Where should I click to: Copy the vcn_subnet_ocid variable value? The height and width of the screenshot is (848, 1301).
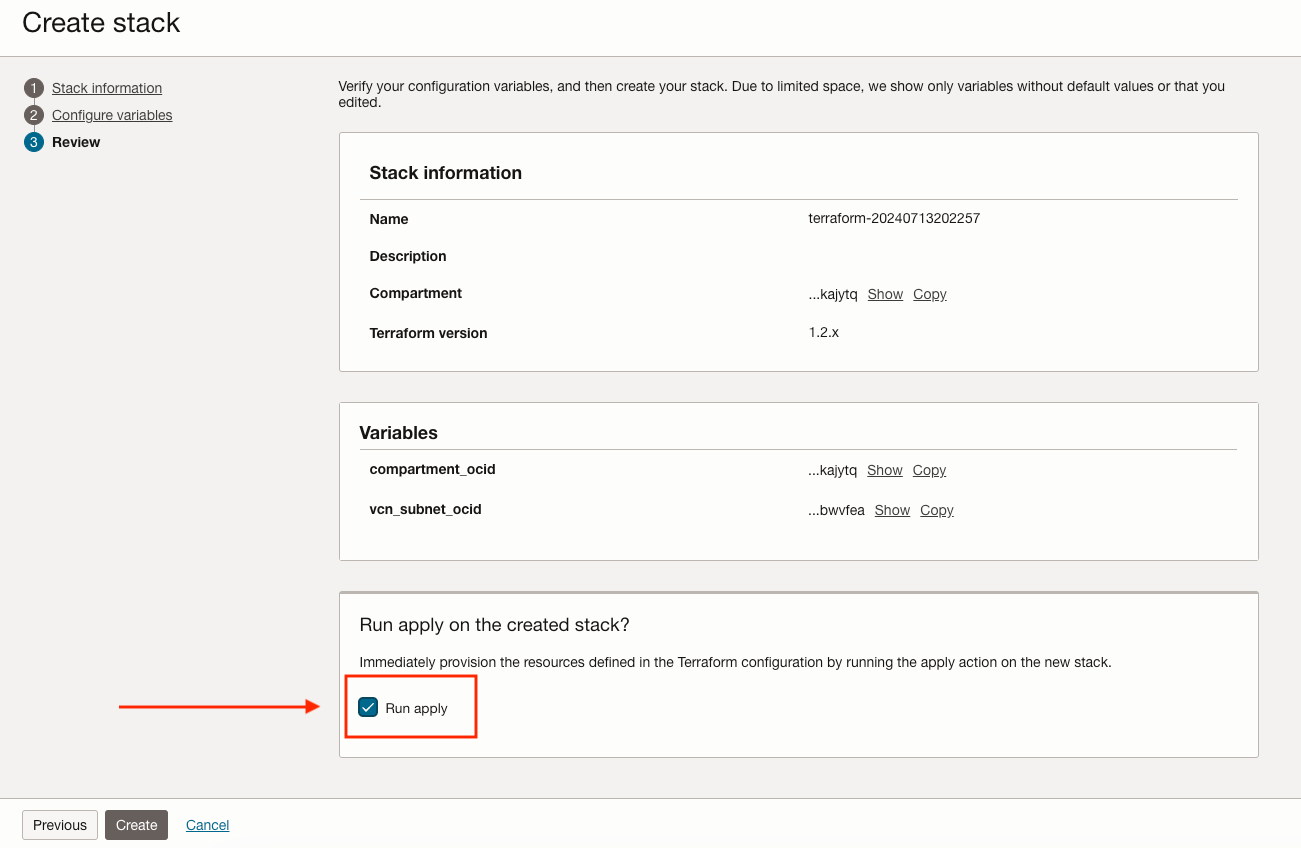click(x=936, y=510)
